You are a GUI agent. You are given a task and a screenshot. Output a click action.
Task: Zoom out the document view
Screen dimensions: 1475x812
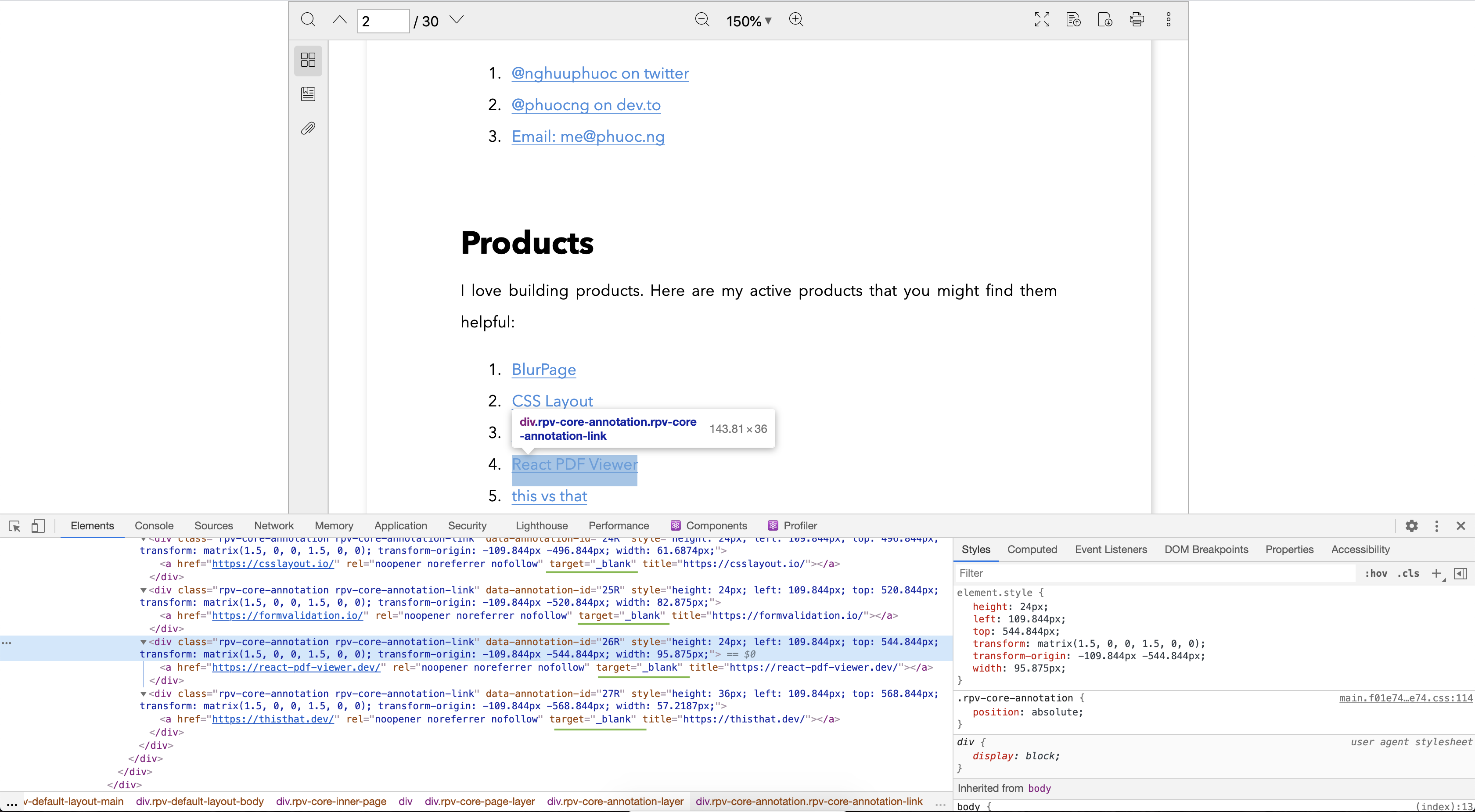702,19
